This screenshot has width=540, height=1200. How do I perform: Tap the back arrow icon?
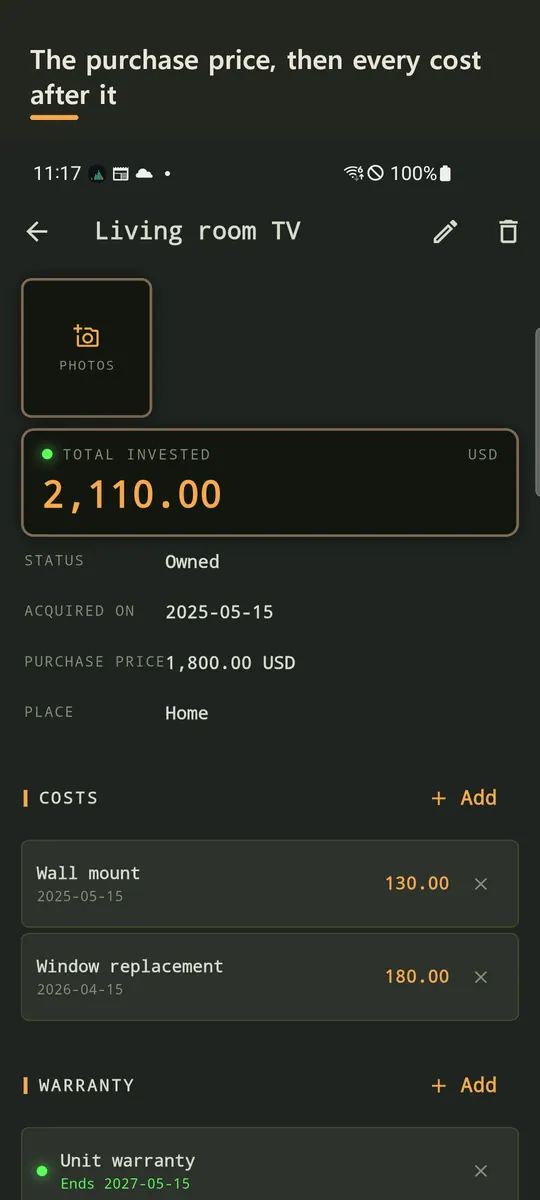tap(37, 232)
